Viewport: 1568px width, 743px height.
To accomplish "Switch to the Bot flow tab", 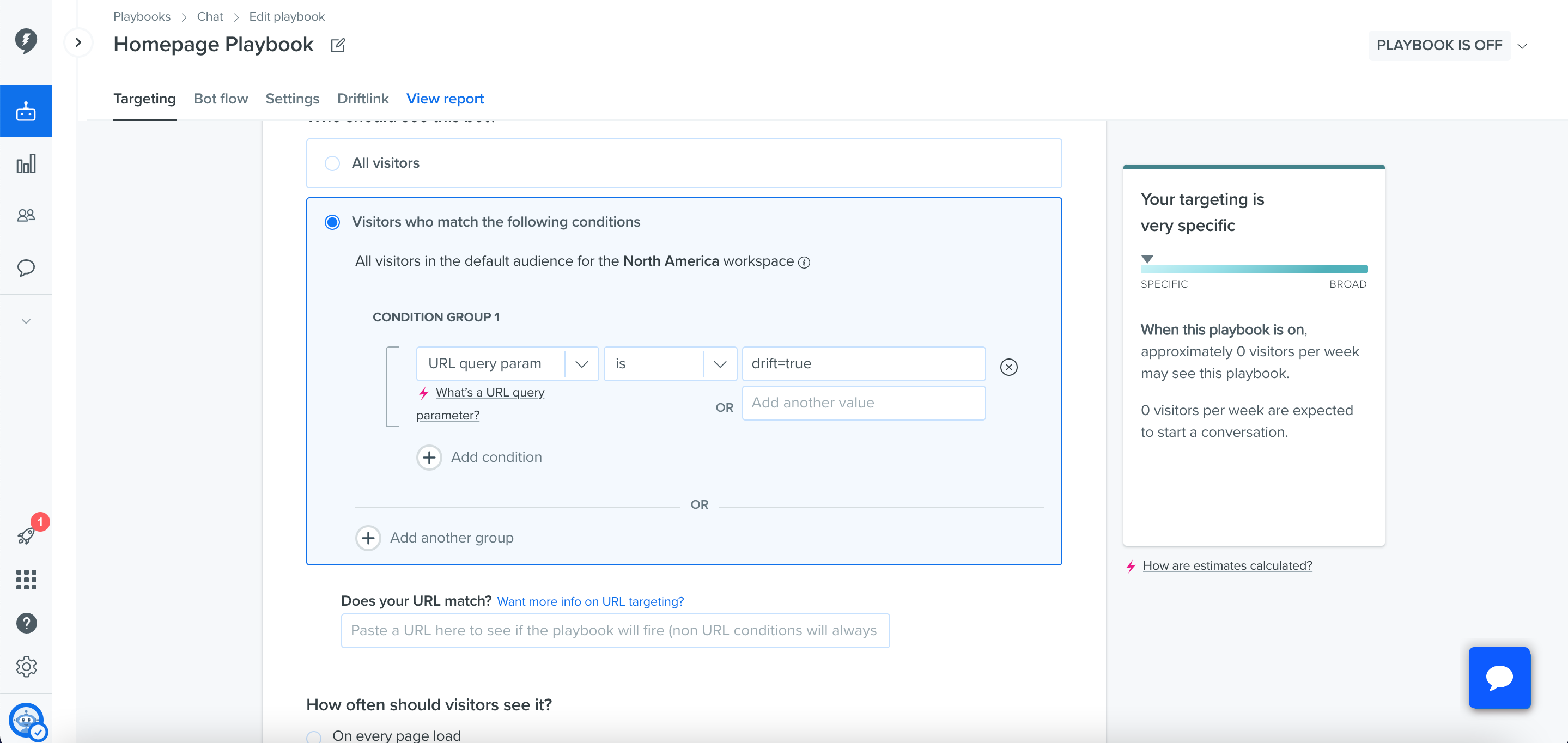I will (x=220, y=99).
